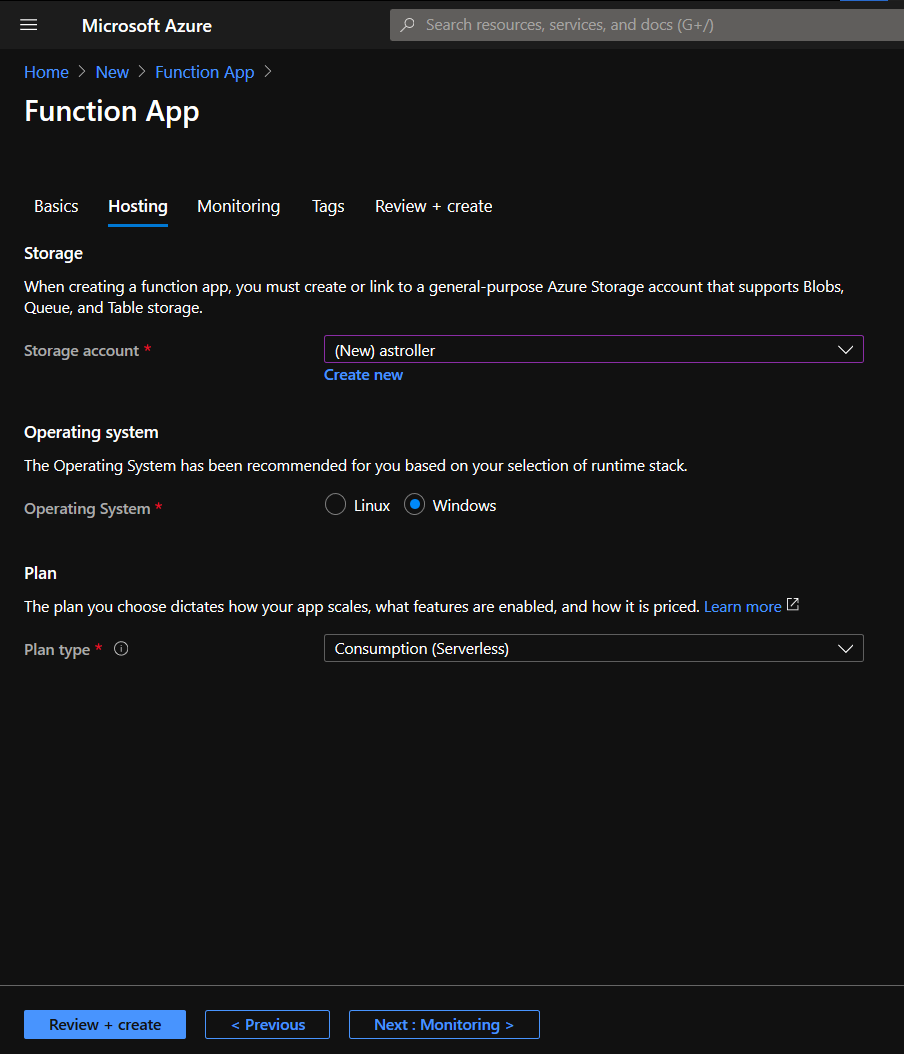The width and height of the screenshot is (904, 1054).
Task: Click the info icon beside Plan type
Action: tap(121, 648)
